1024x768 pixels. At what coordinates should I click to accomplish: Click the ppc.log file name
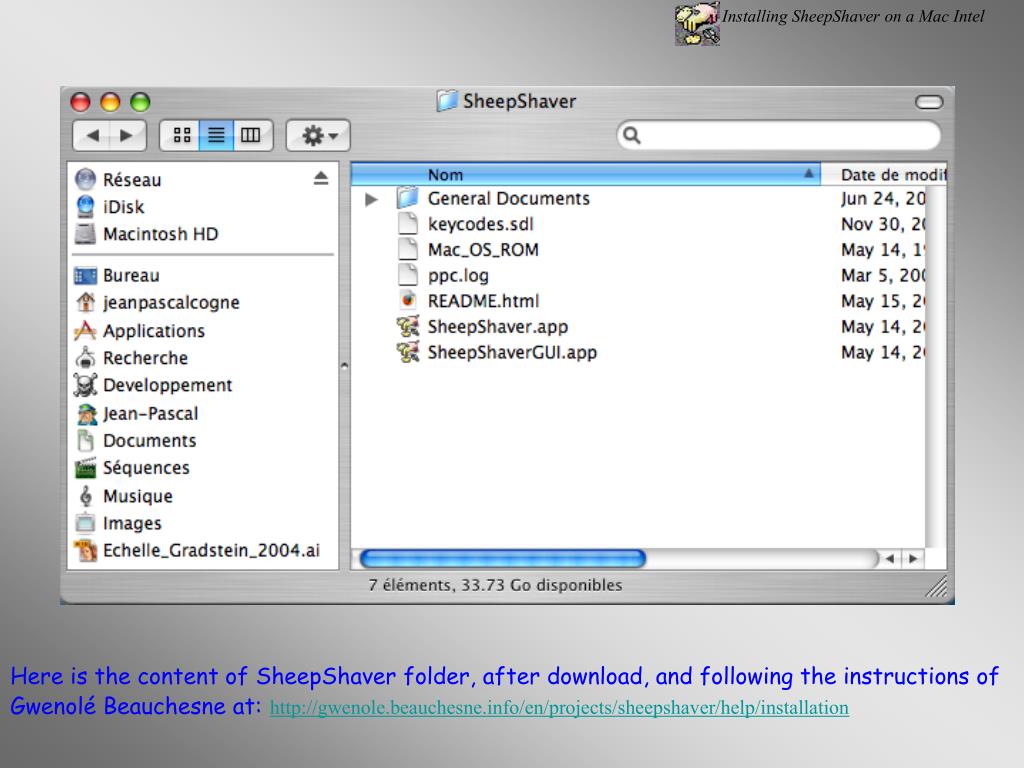(458, 276)
